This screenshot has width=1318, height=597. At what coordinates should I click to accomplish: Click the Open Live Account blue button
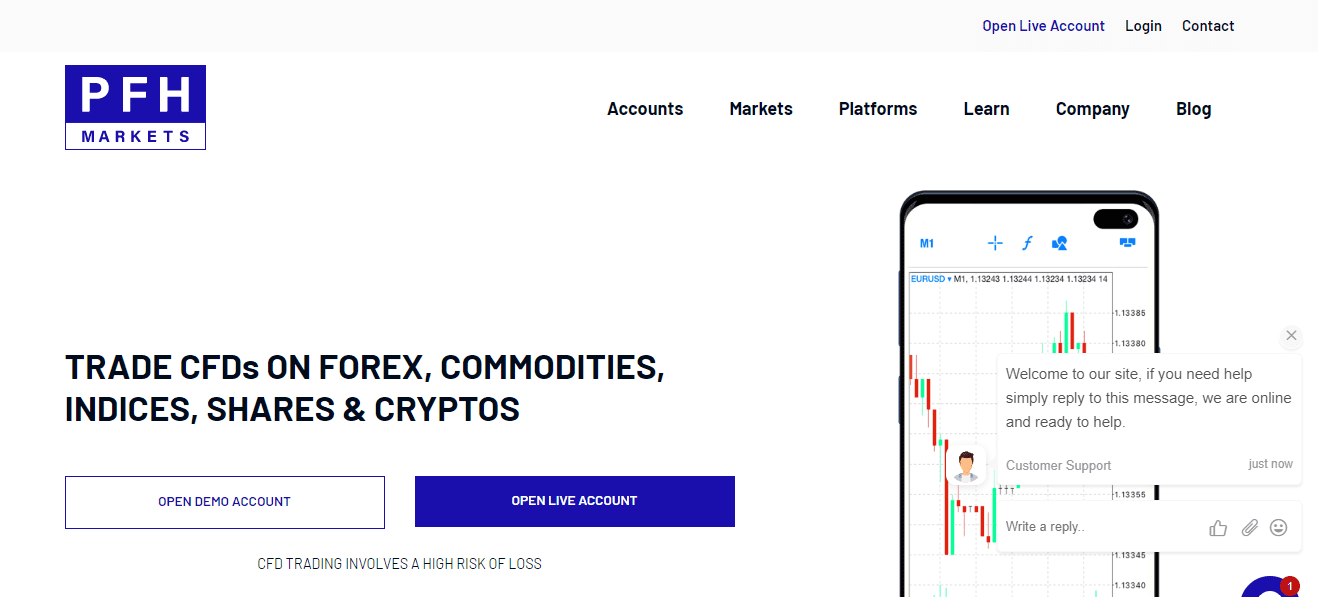(x=575, y=501)
